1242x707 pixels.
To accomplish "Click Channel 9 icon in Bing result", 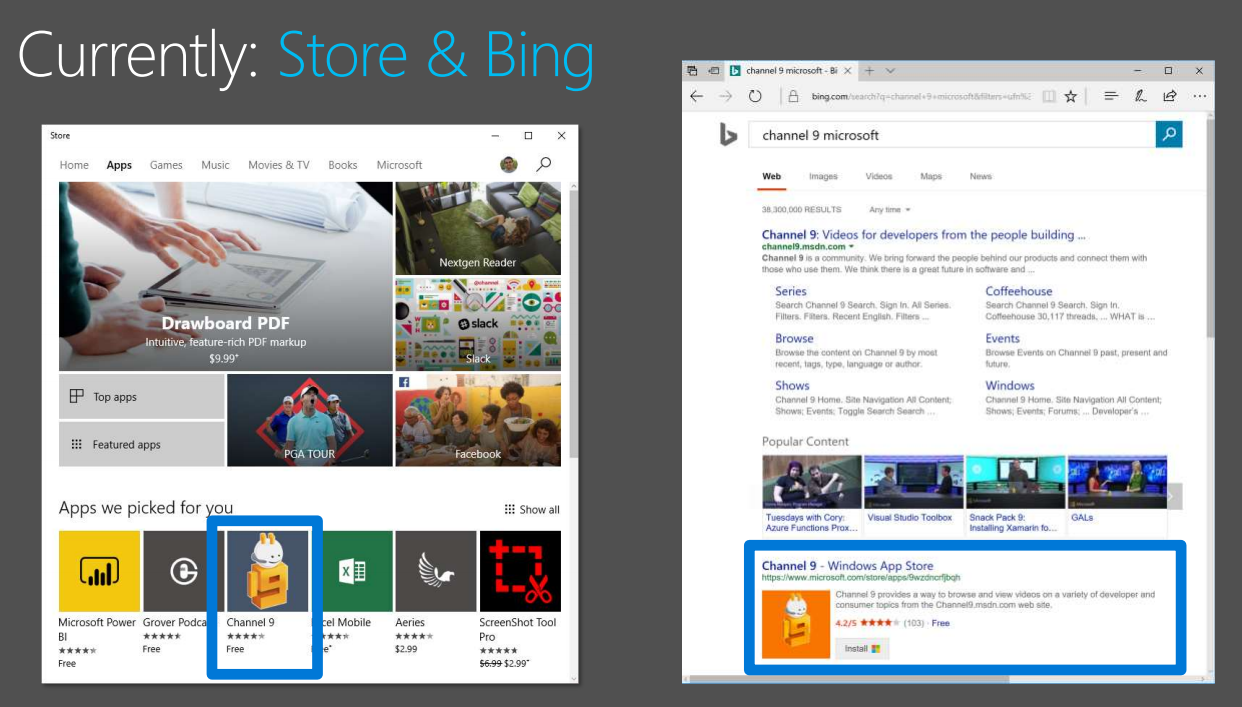I will 796,624.
